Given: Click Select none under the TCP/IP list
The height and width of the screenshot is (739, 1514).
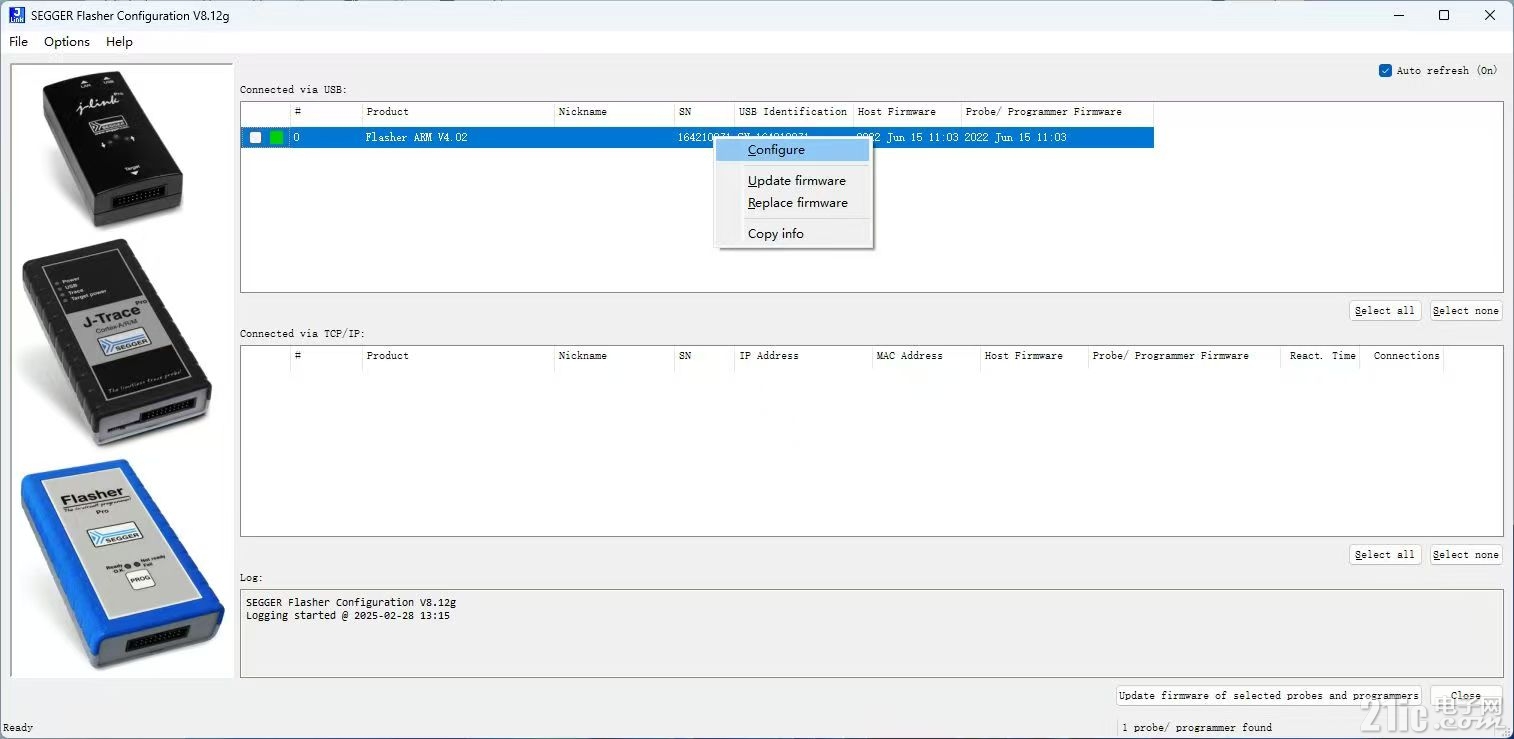Looking at the screenshot, I should point(1466,555).
